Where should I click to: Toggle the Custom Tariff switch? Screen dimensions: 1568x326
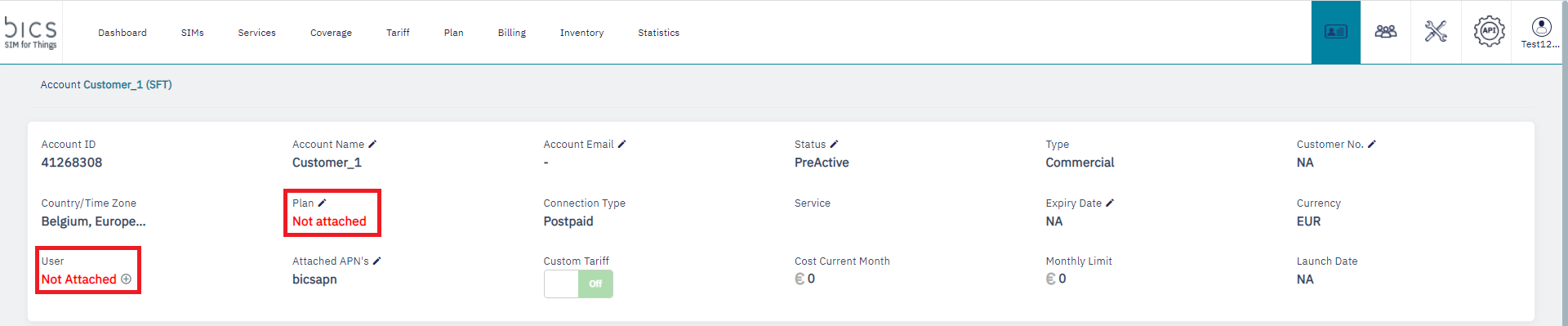578,284
